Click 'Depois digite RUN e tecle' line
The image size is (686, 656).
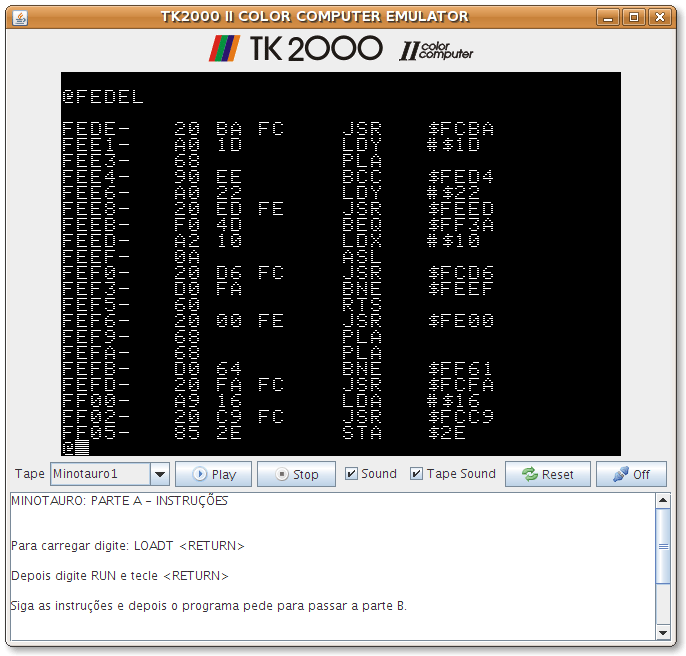pos(120,576)
